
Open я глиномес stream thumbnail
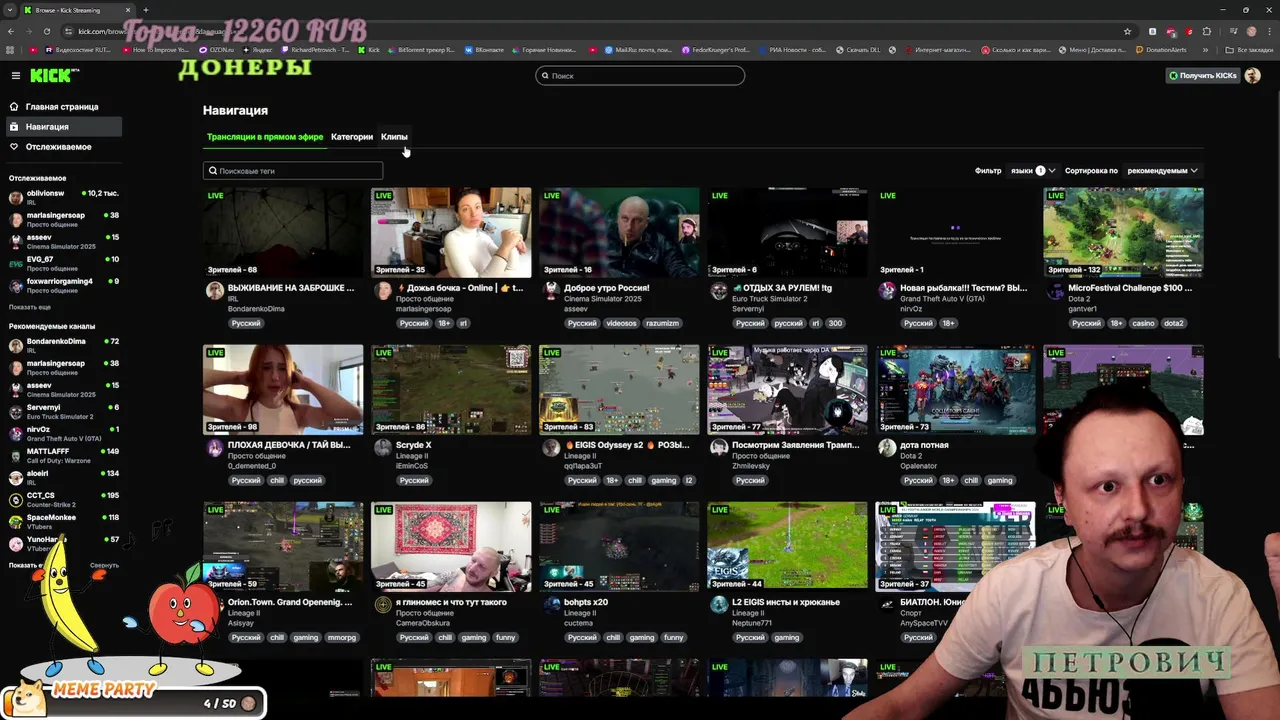coord(451,546)
